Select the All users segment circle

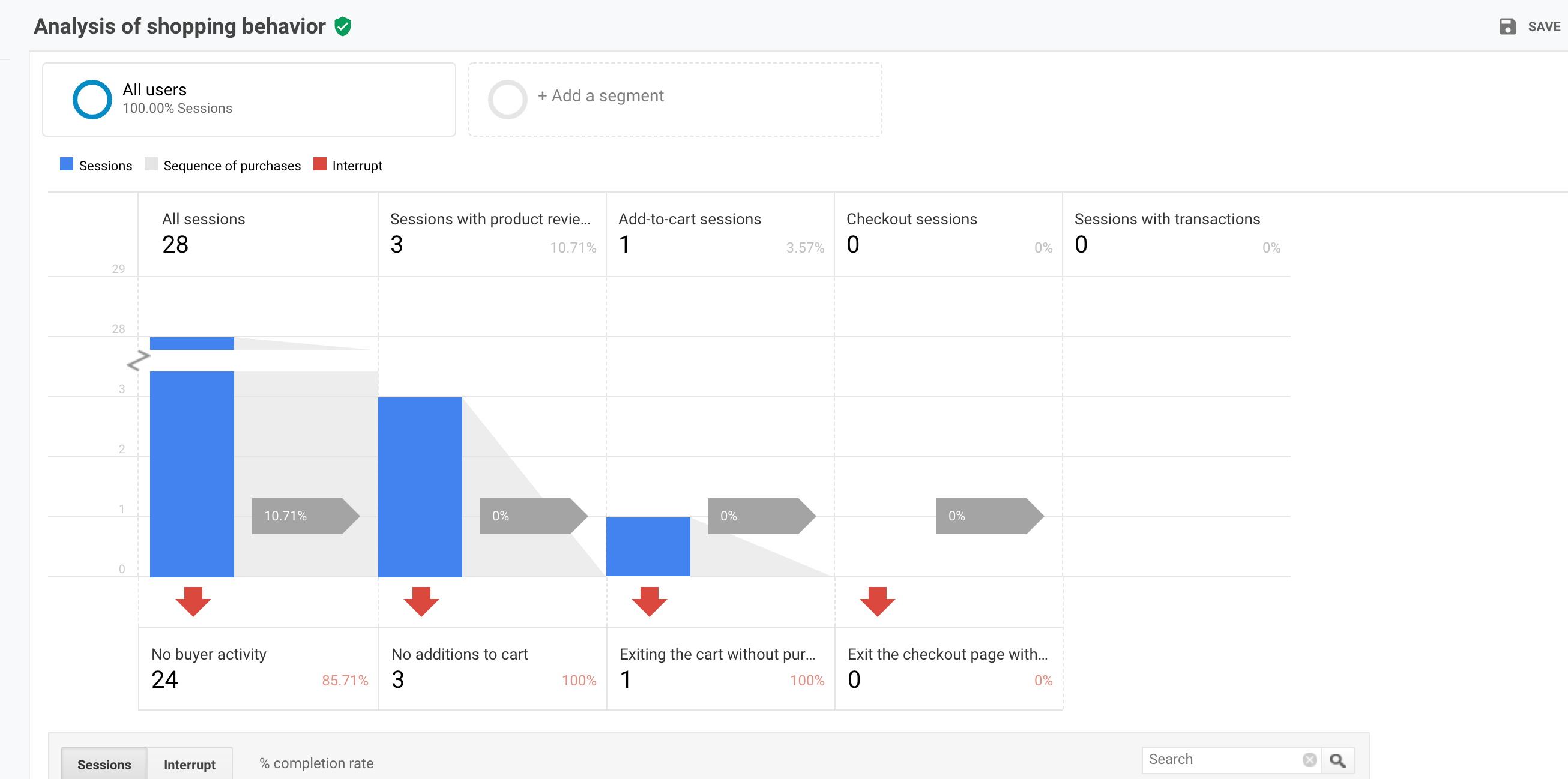pos(92,100)
